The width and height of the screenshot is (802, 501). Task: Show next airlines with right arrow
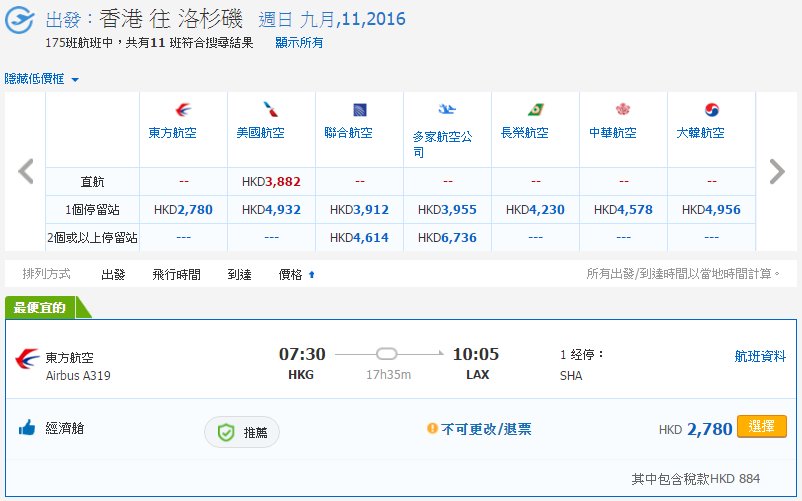pyautogui.click(x=777, y=171)
